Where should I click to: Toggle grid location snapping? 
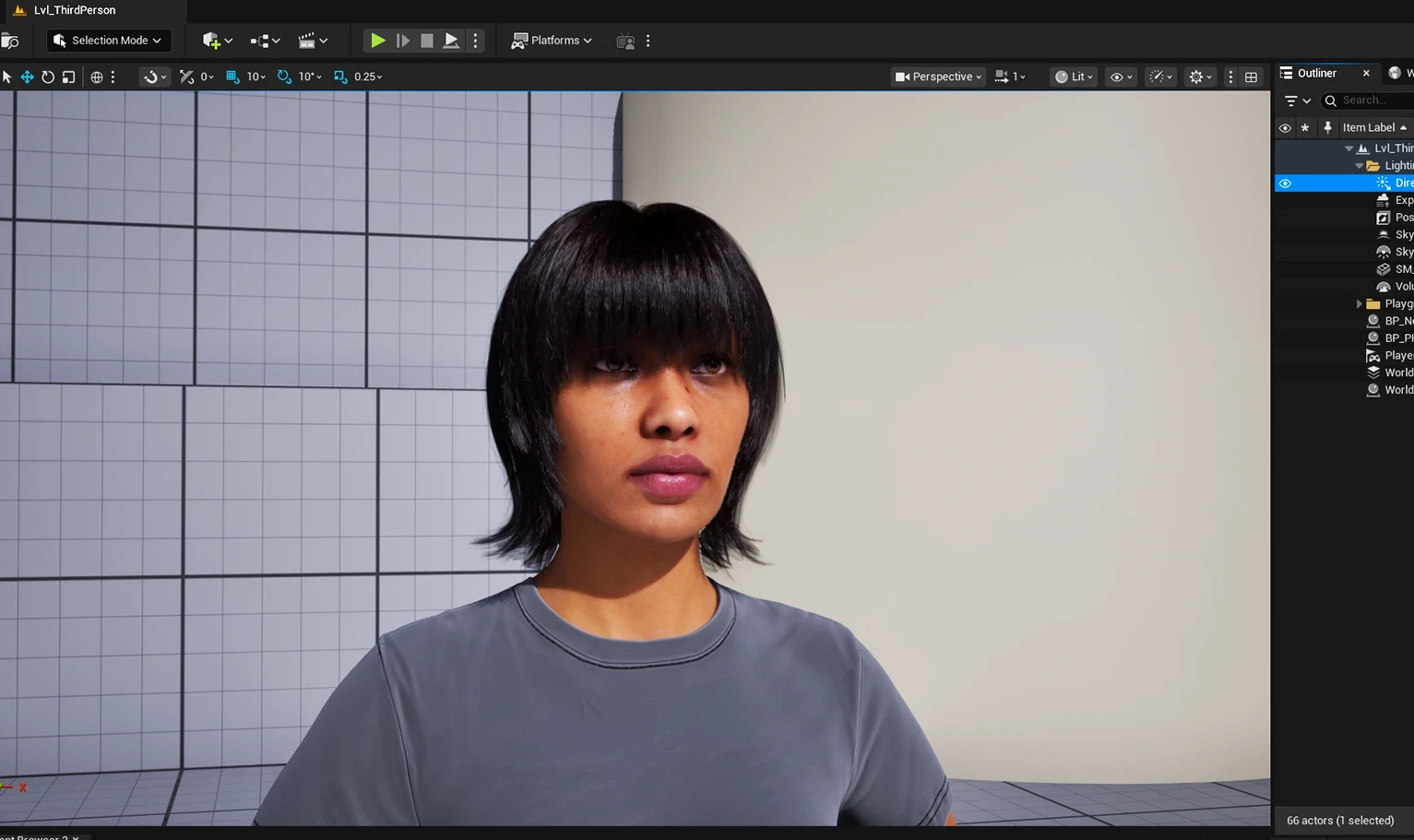coord(232,77)
